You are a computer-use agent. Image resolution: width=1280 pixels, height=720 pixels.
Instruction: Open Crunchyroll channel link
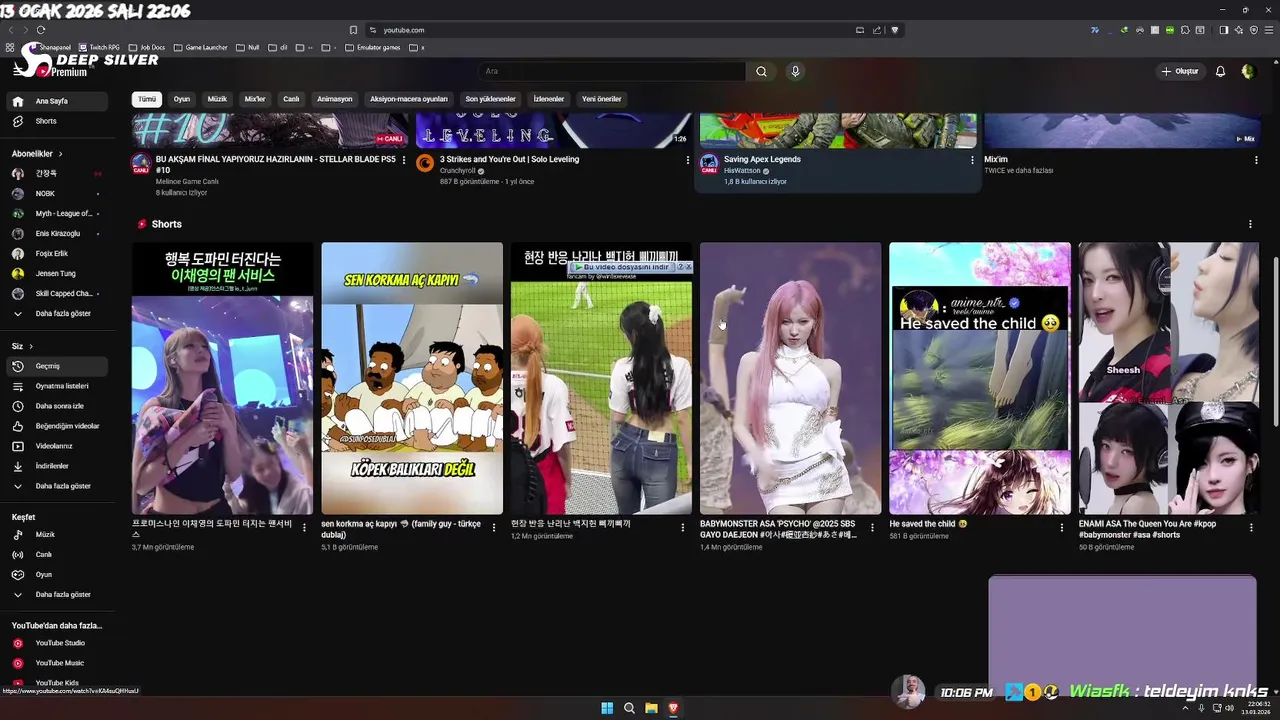click(x=457, y=171)
